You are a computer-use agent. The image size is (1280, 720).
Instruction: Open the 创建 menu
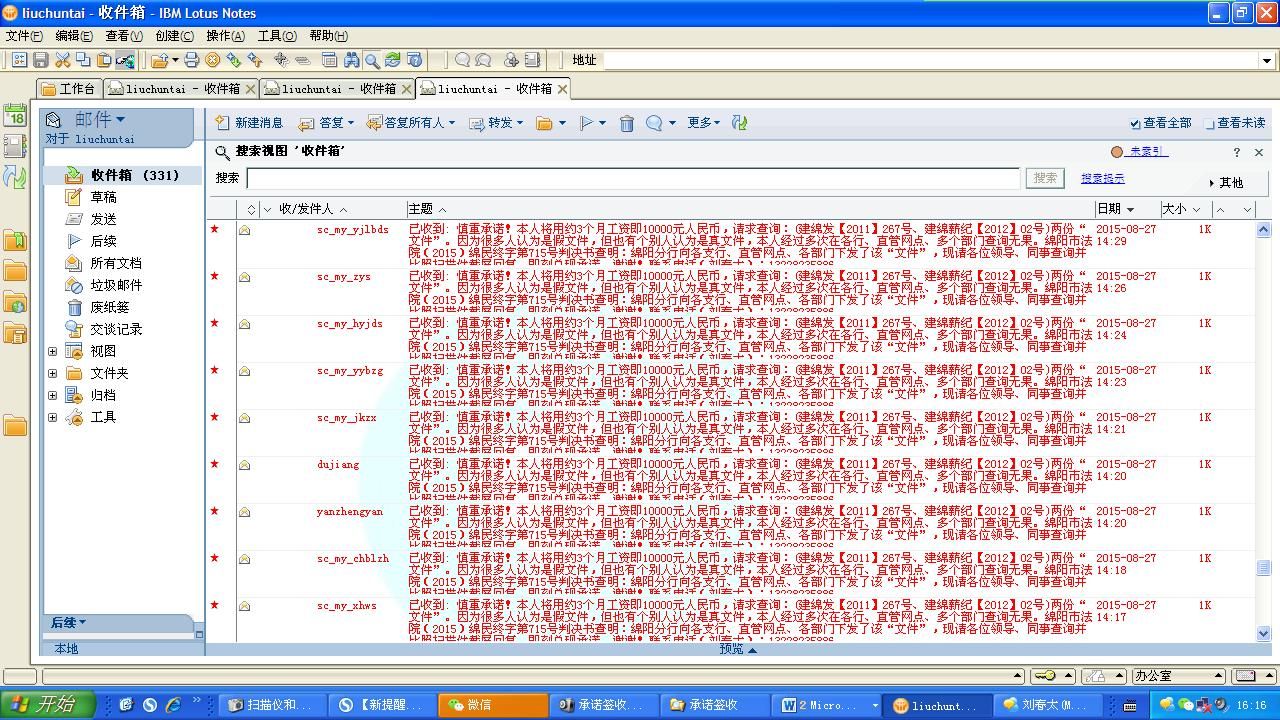coord(174,36)
